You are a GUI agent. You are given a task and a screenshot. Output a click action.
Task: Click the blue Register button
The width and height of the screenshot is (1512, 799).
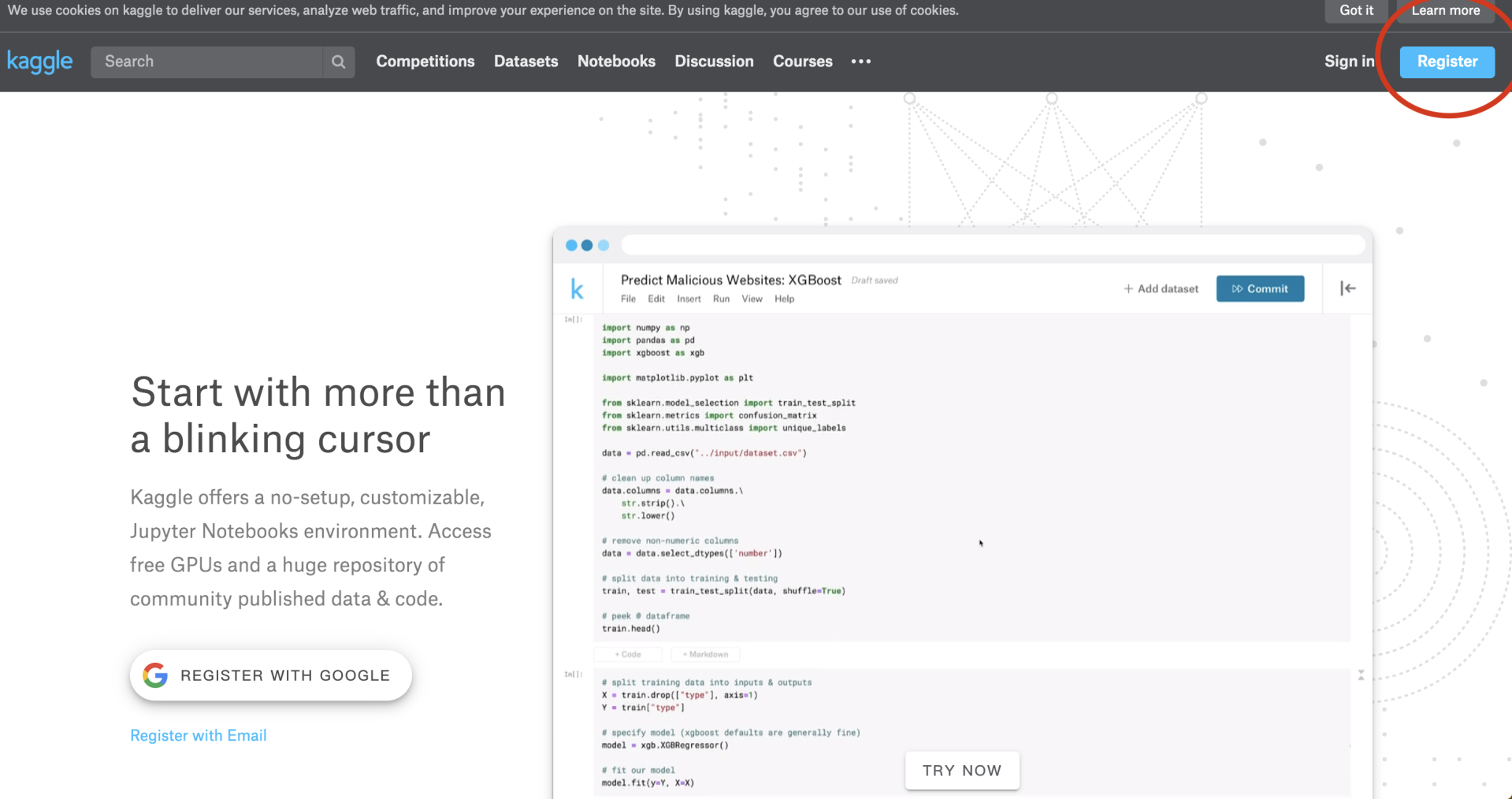coord(1447,61)
